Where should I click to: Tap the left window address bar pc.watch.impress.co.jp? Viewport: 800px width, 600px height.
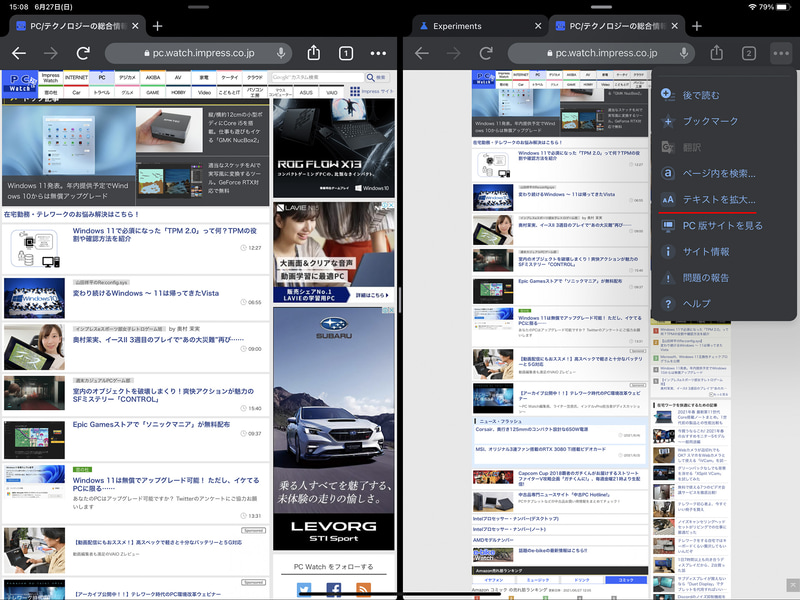click(x=198, y=53)
